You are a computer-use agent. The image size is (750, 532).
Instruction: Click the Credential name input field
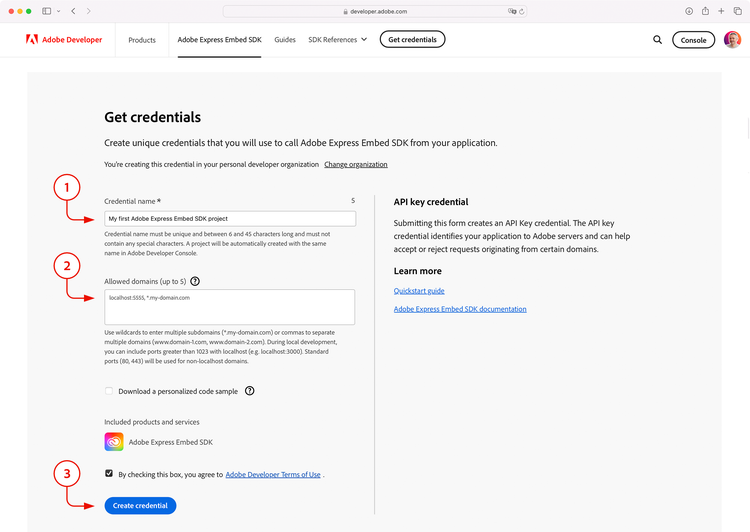pyautogui.click(x=230, y=218)
